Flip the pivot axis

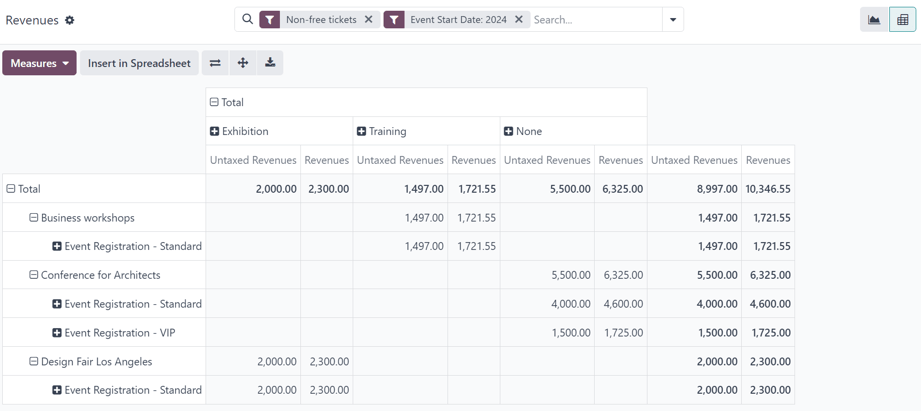coord(215,63)
